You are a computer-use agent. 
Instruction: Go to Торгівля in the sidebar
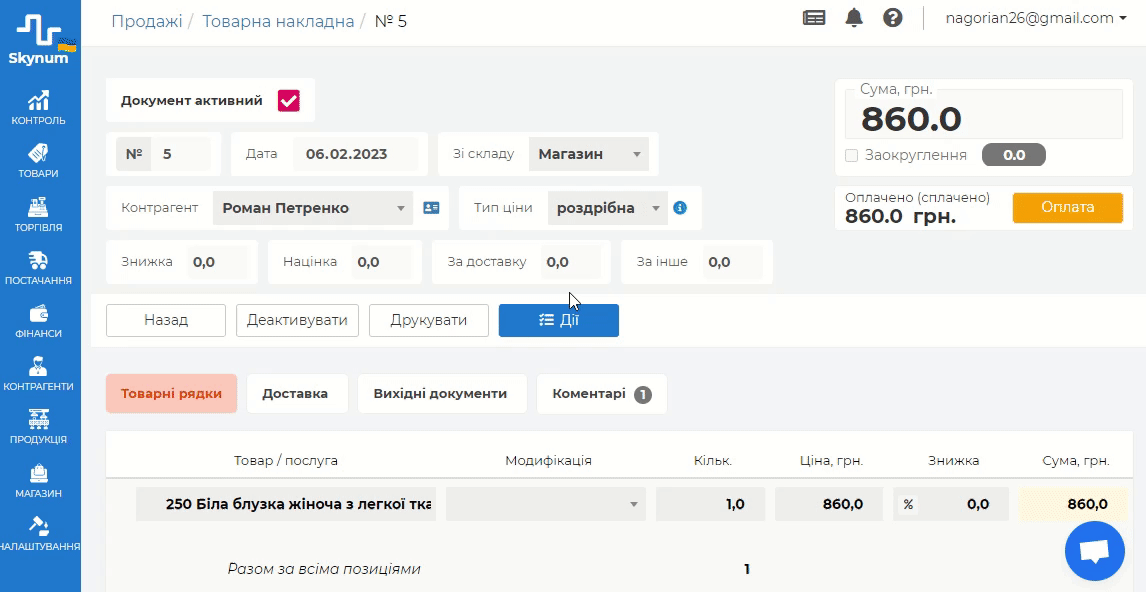[x=39, y=214]
